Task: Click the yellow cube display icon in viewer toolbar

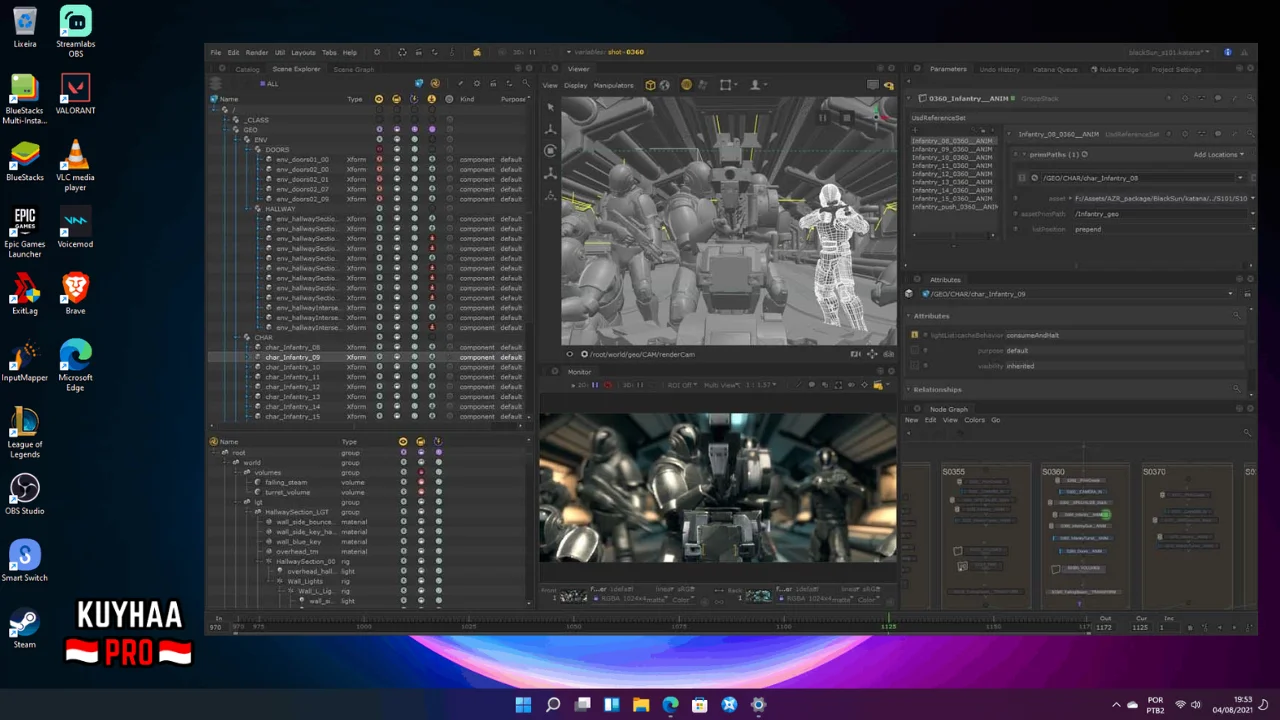Action: pos(650,85)
